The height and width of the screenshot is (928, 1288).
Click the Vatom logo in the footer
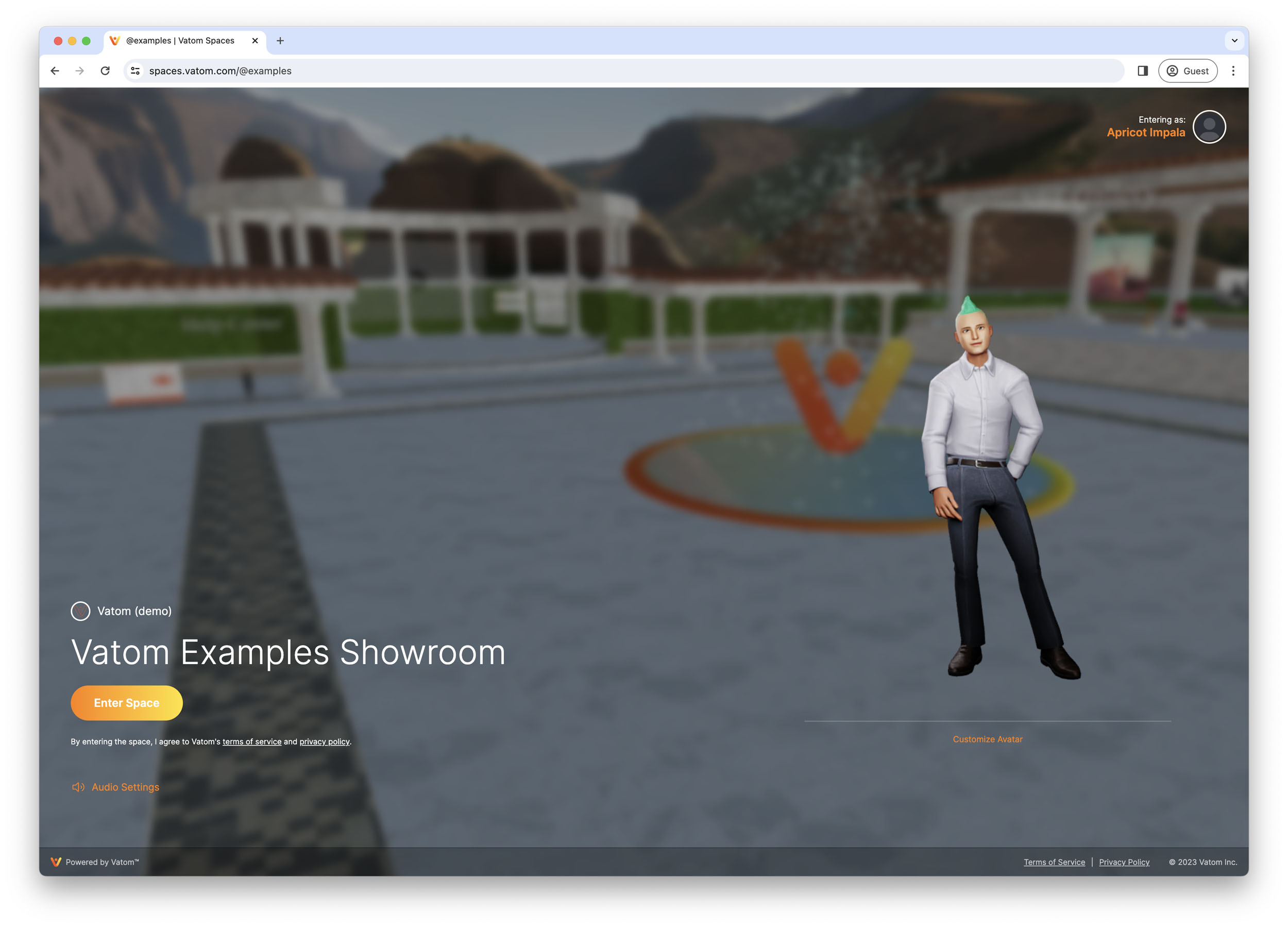56,862
